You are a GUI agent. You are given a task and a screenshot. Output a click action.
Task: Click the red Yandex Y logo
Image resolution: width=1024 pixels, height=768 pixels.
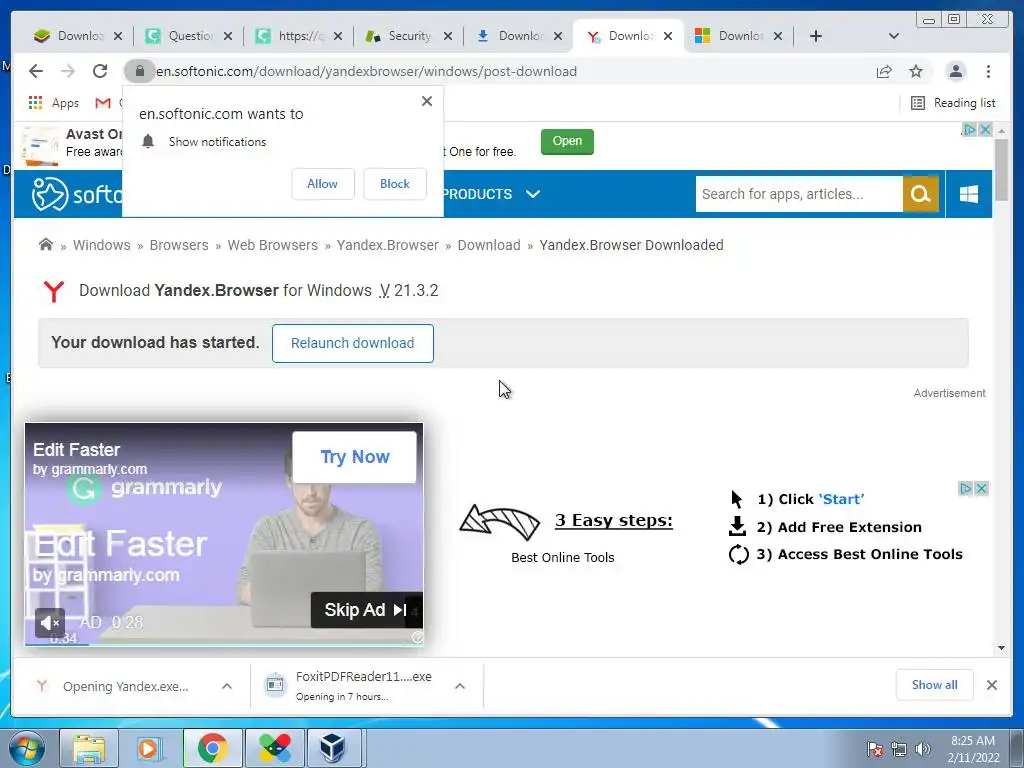tap(54, 291)
